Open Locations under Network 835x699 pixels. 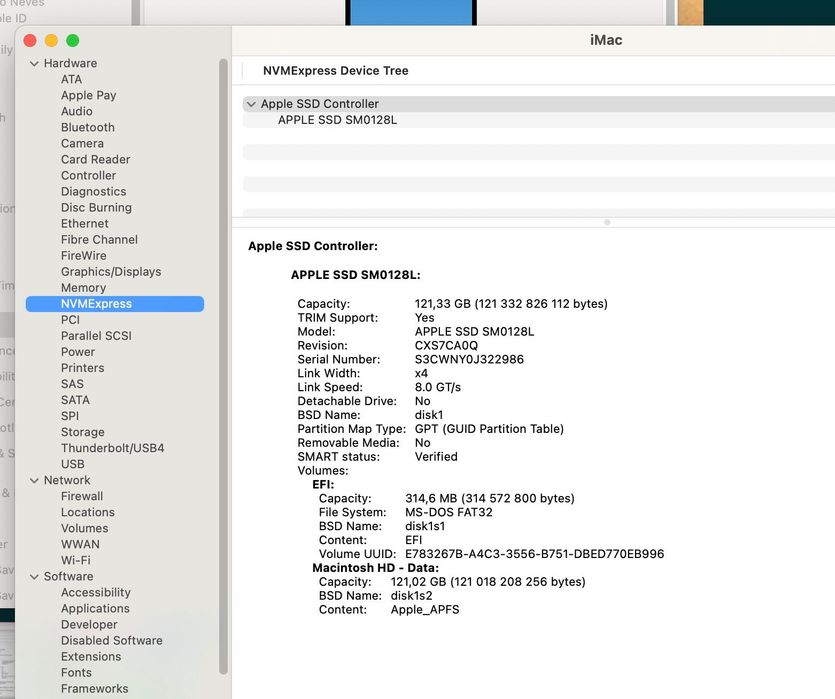(x=88, y=512)
